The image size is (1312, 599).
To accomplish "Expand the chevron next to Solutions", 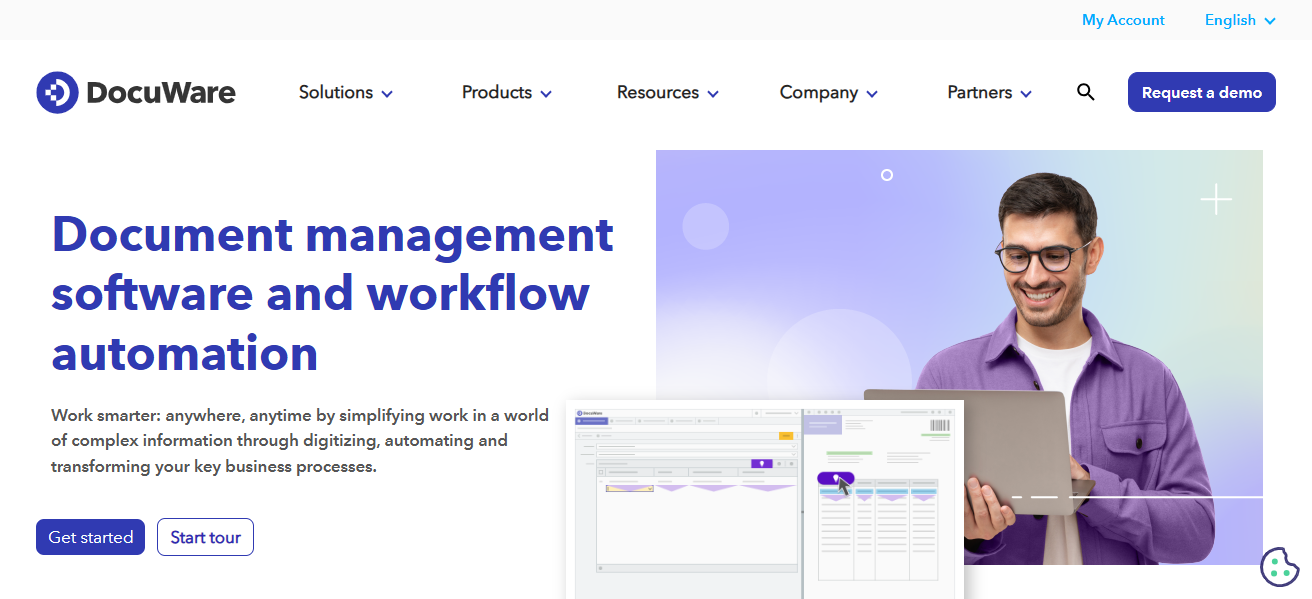I will pyautogui.click(x=387, y=94).
